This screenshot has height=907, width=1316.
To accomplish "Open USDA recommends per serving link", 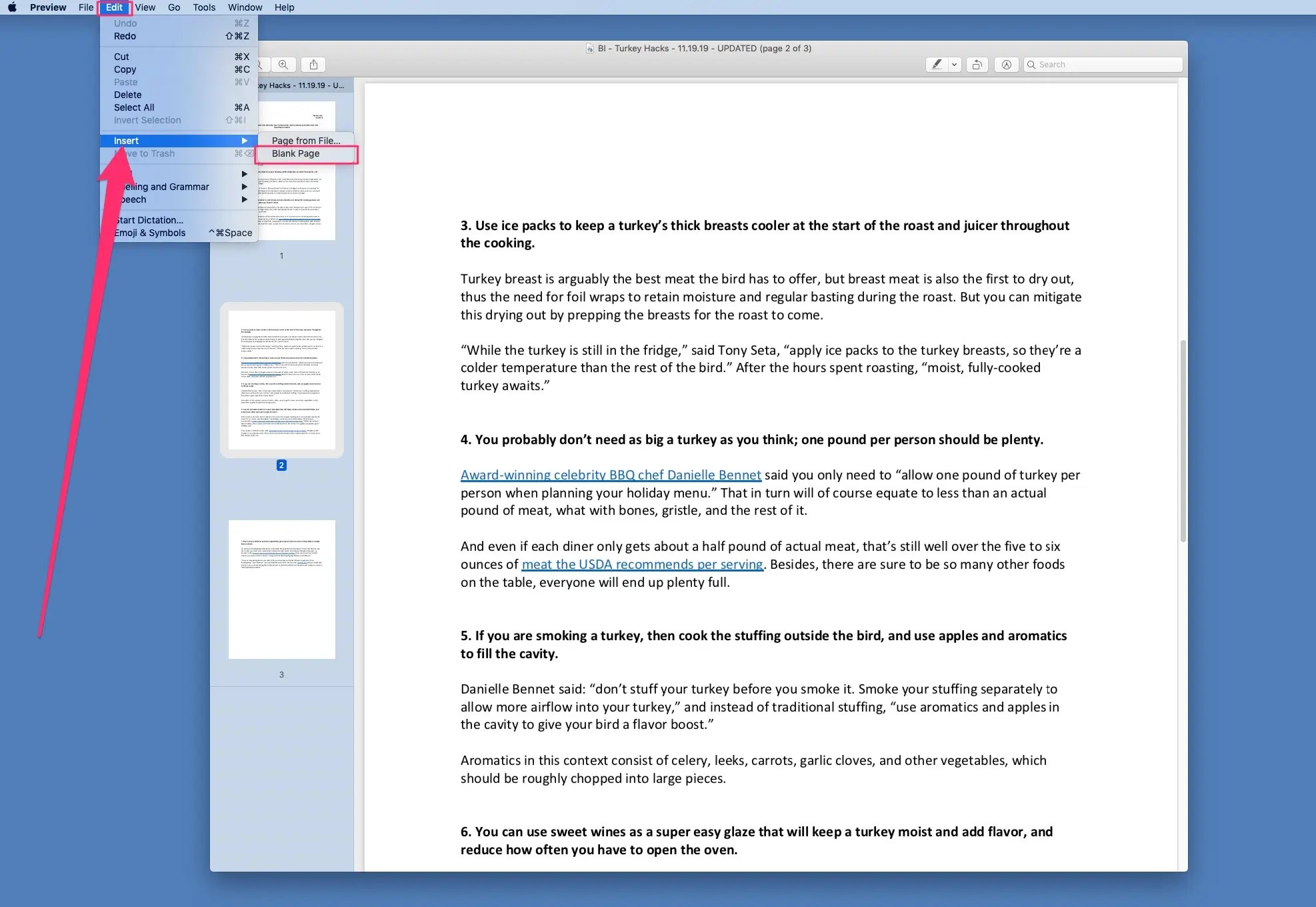I will click(641, 564).
